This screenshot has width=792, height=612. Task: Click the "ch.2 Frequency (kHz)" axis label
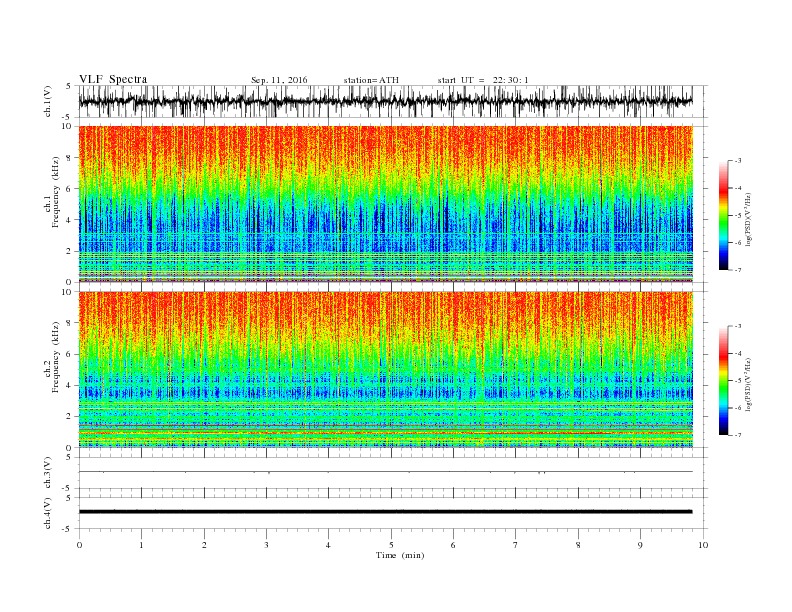[x=52, y=356]
